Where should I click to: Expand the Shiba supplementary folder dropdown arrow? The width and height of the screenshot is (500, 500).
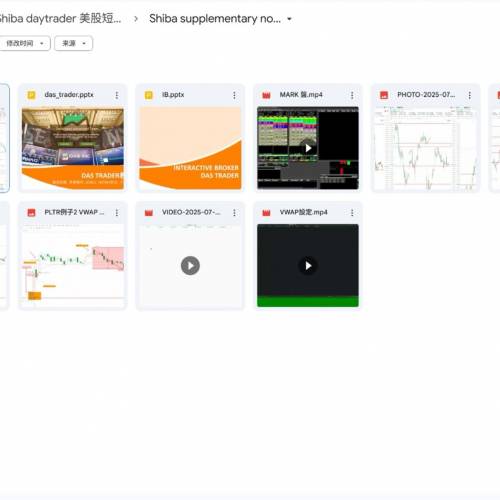[289, 19]
